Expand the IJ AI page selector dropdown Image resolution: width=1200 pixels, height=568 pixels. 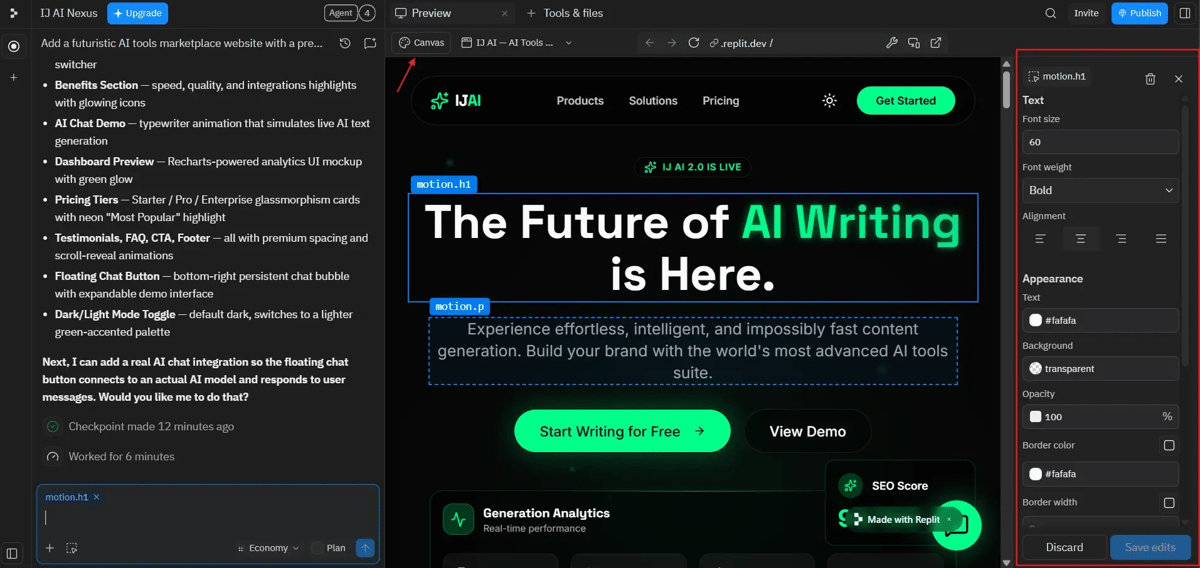[x=517, y=43]
